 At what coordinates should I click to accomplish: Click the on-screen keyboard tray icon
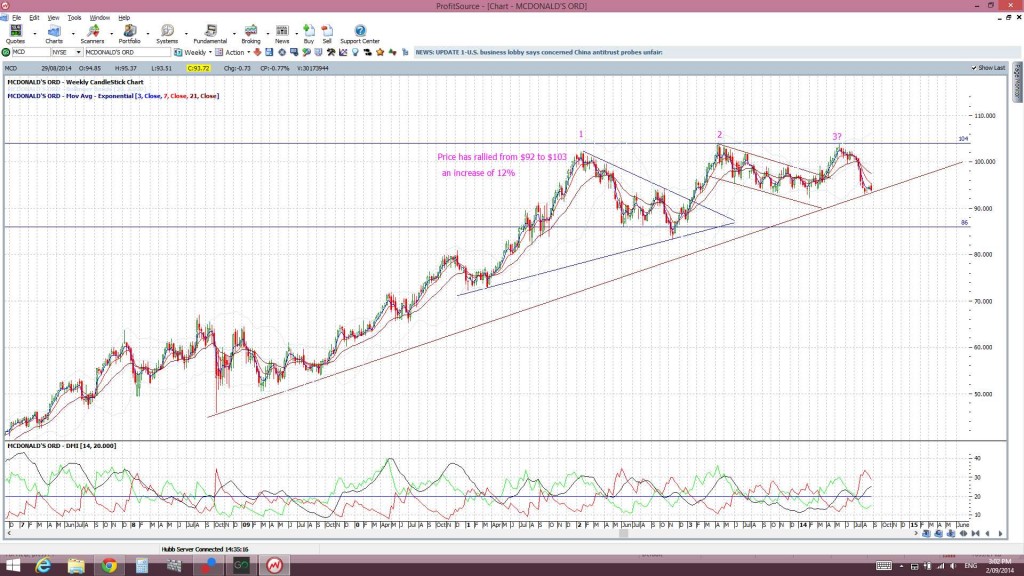(x=884, y=566)
